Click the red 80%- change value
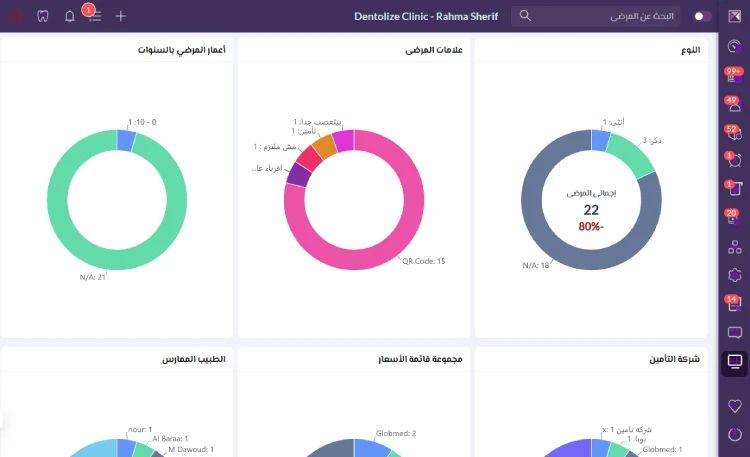The image size is (750, 457). (591, 227)
